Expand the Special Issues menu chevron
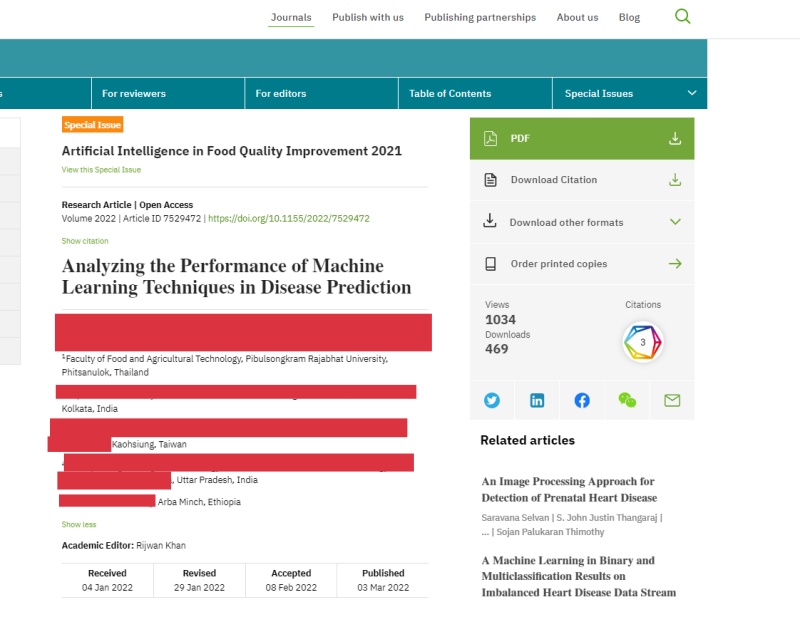 [691, 93]
